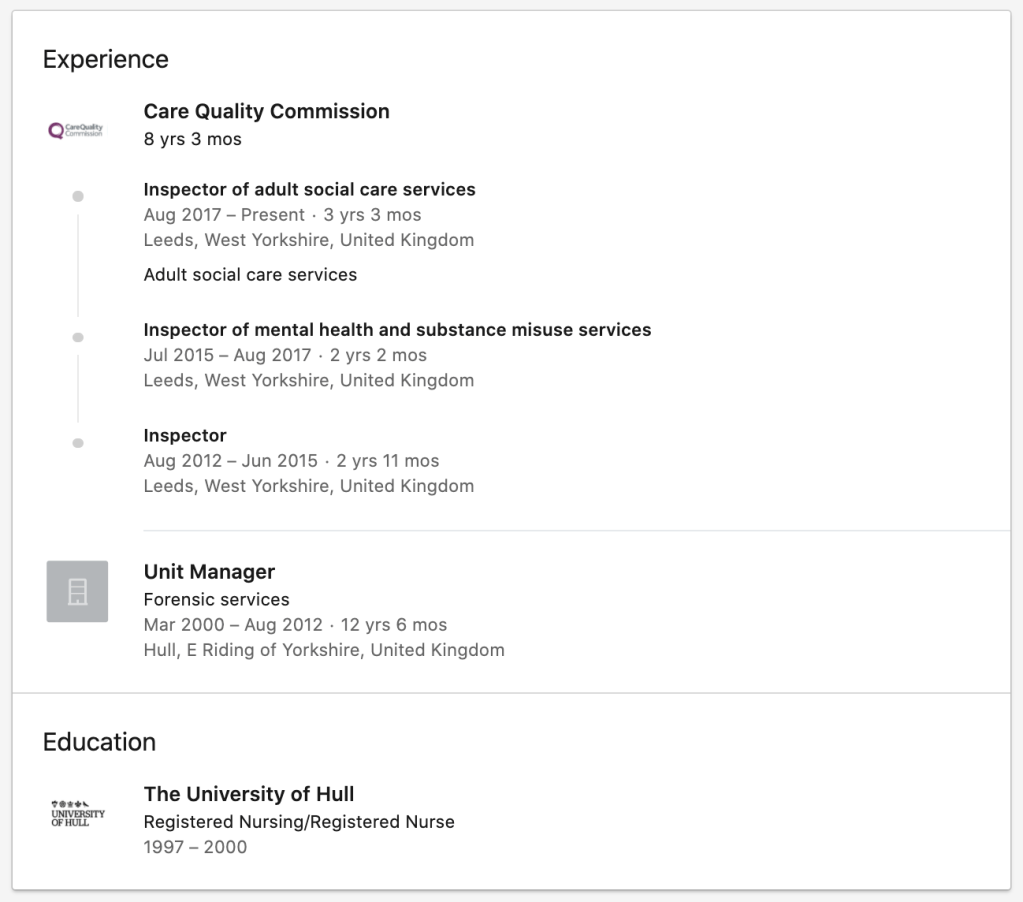The width and height of the screenshot is (1023, 902).
Task: Click the Experience section heading
Action: point(105,59)
